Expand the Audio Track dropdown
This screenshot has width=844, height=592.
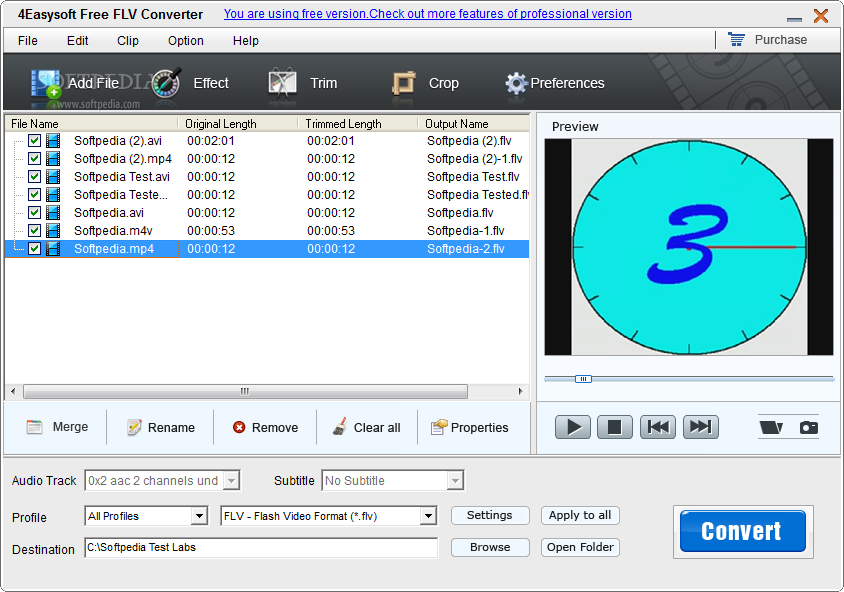tap(231, 481)
